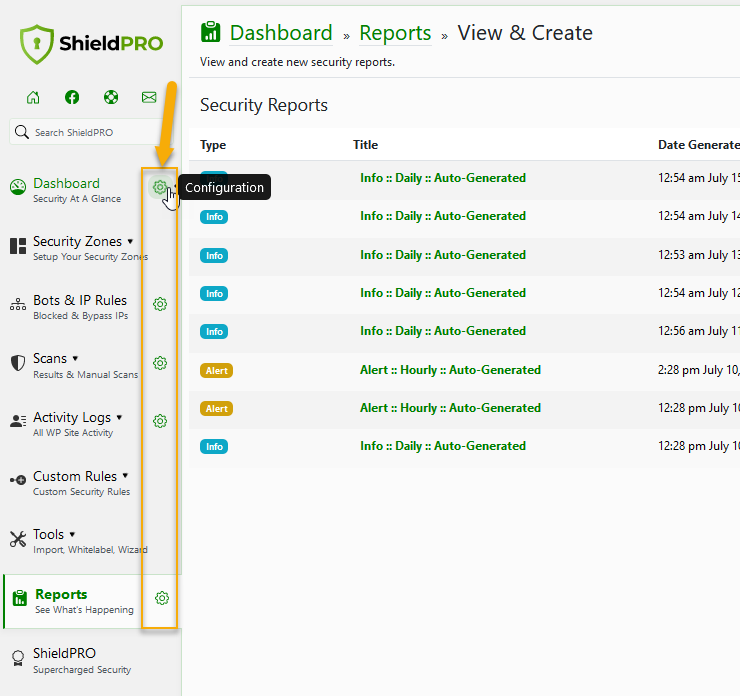Click the breadcrumb reports clipboard icon
740x696 pixels.
pyautogui.click(x=210, y=32)
